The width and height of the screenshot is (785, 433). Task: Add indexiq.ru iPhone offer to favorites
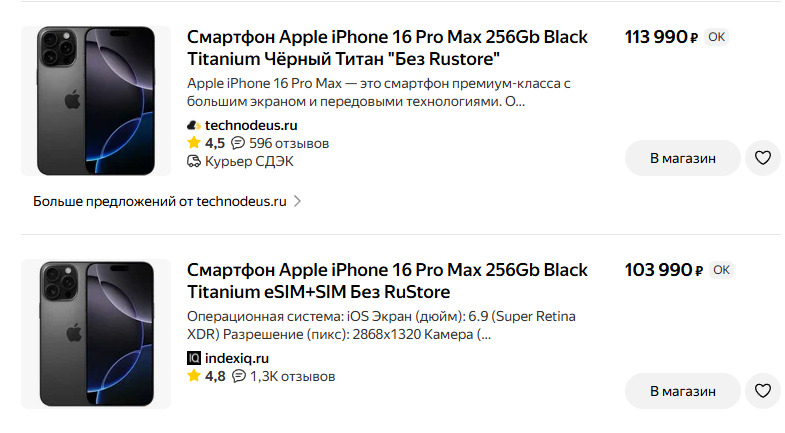[763, 391]
